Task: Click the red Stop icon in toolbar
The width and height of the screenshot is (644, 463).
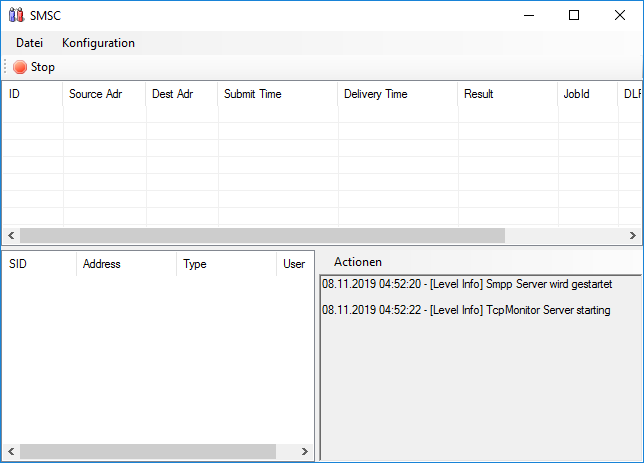Action: tap(20, 67)
